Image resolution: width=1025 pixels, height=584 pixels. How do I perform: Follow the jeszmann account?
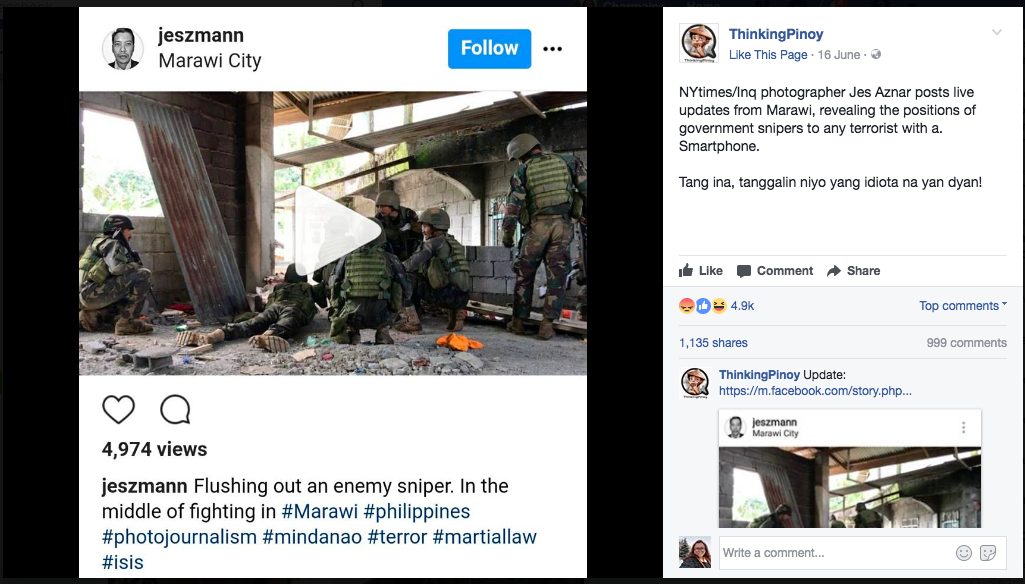[x=490, y=48]
